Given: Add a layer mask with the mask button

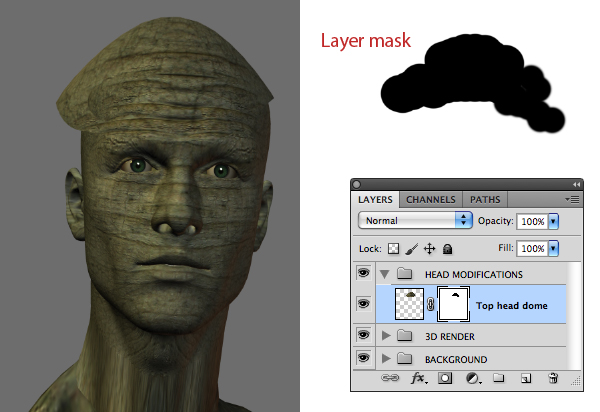Looking at the screenshot, I should click(x=445, y=378).
